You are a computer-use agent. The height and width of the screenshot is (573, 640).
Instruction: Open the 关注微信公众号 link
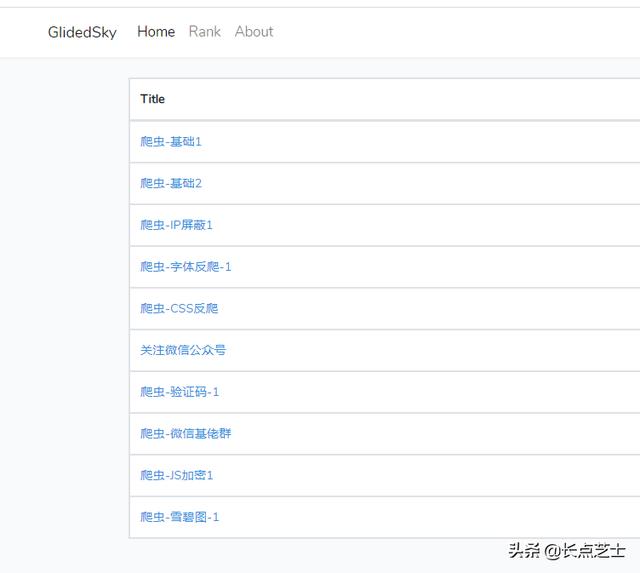point(182,350)
